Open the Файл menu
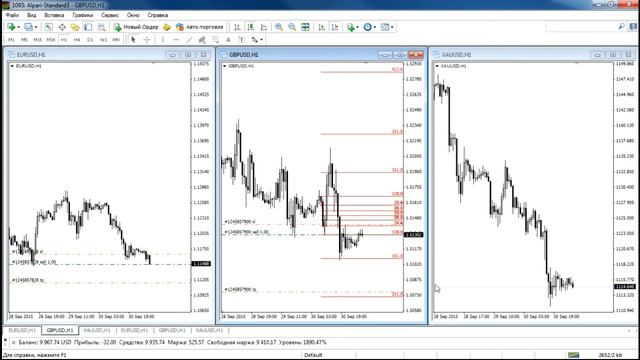Viewport: 640px width, 360px height. point(12,15)
